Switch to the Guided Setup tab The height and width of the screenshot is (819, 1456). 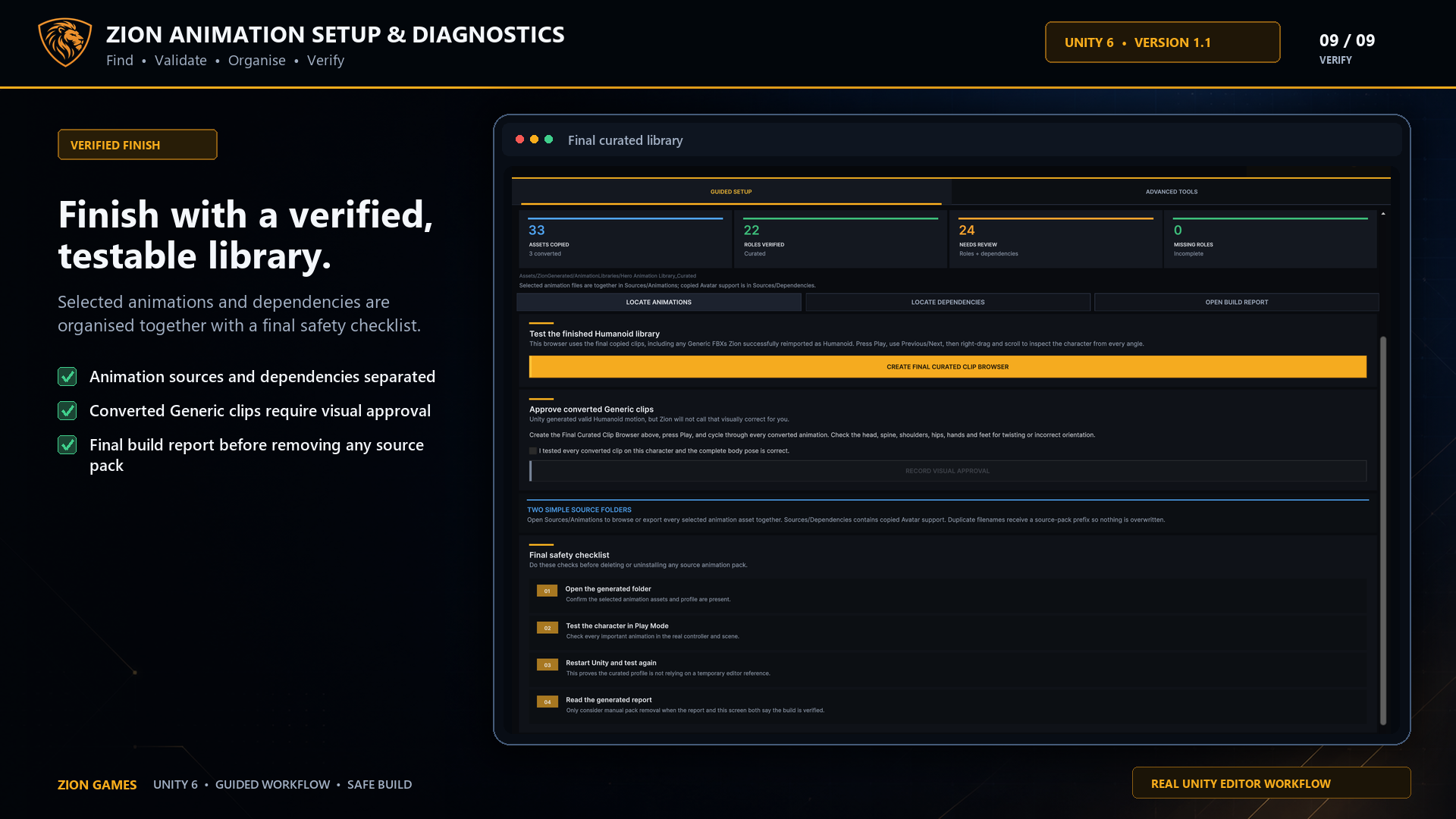(731, 192)
